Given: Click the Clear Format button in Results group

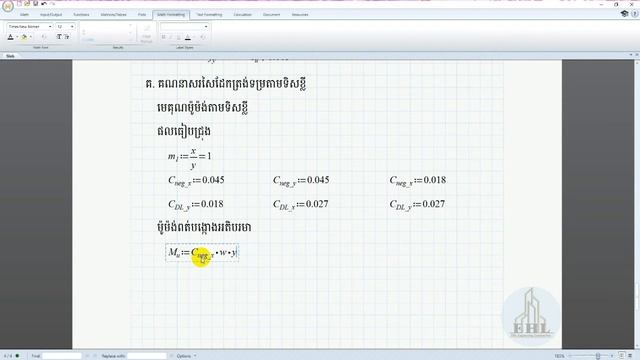Looking at the screenshot, I should pos(146,33).
